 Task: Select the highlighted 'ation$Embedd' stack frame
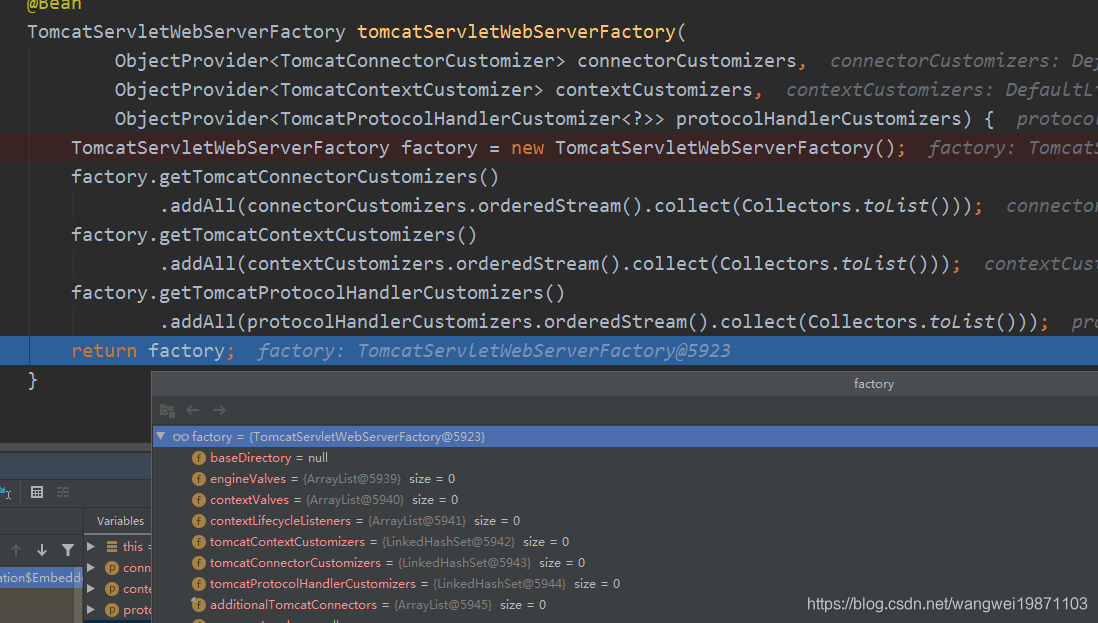pos(41,578)
